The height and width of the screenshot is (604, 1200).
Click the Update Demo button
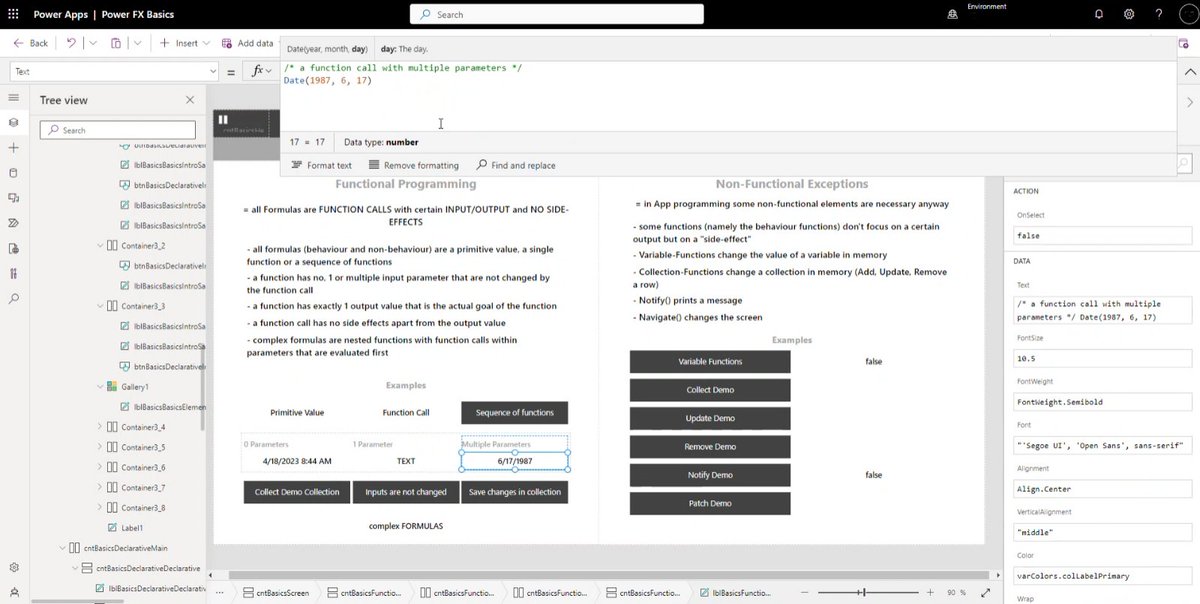(710, 418)
